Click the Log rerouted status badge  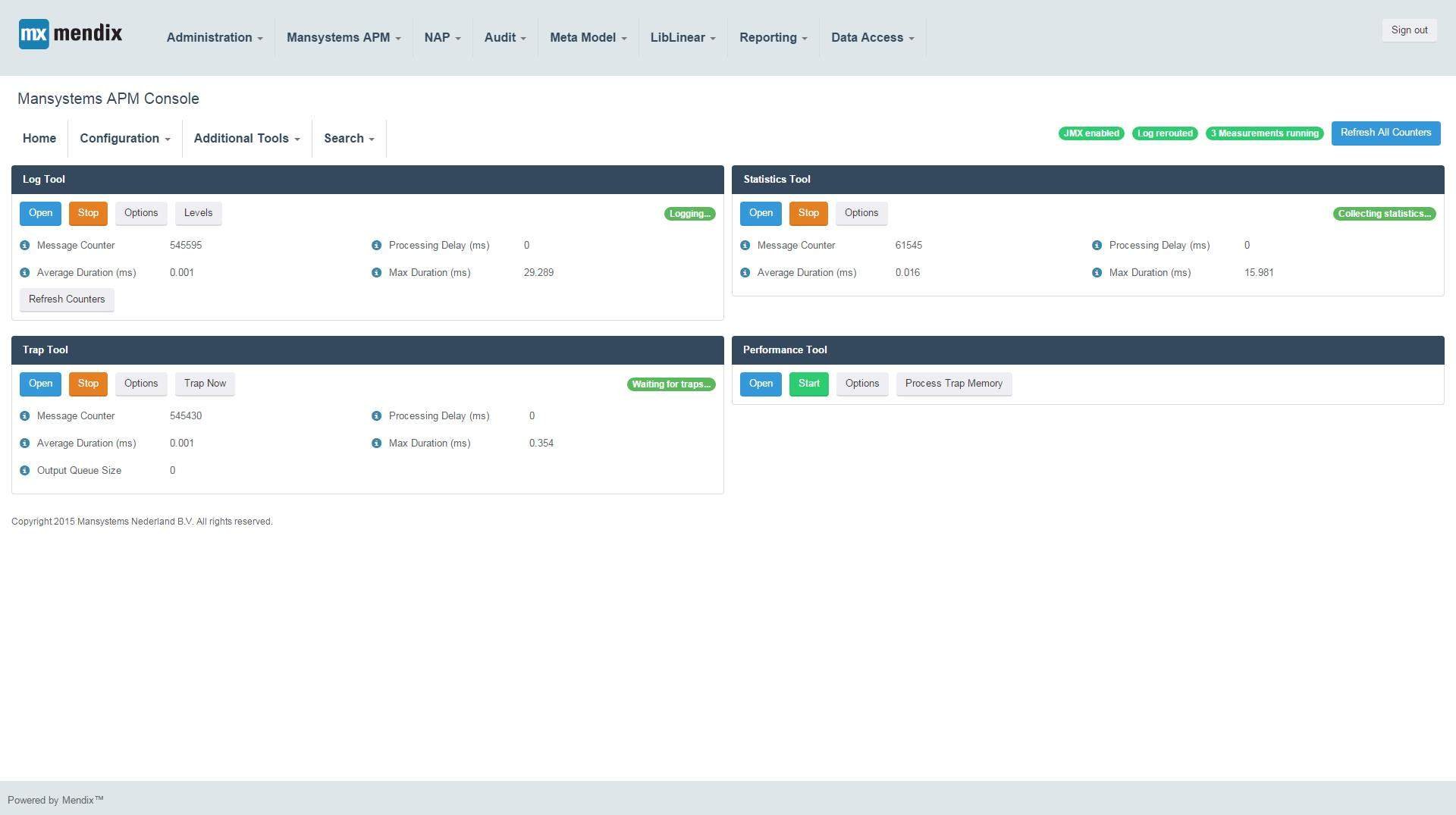tap(1165, 133)
